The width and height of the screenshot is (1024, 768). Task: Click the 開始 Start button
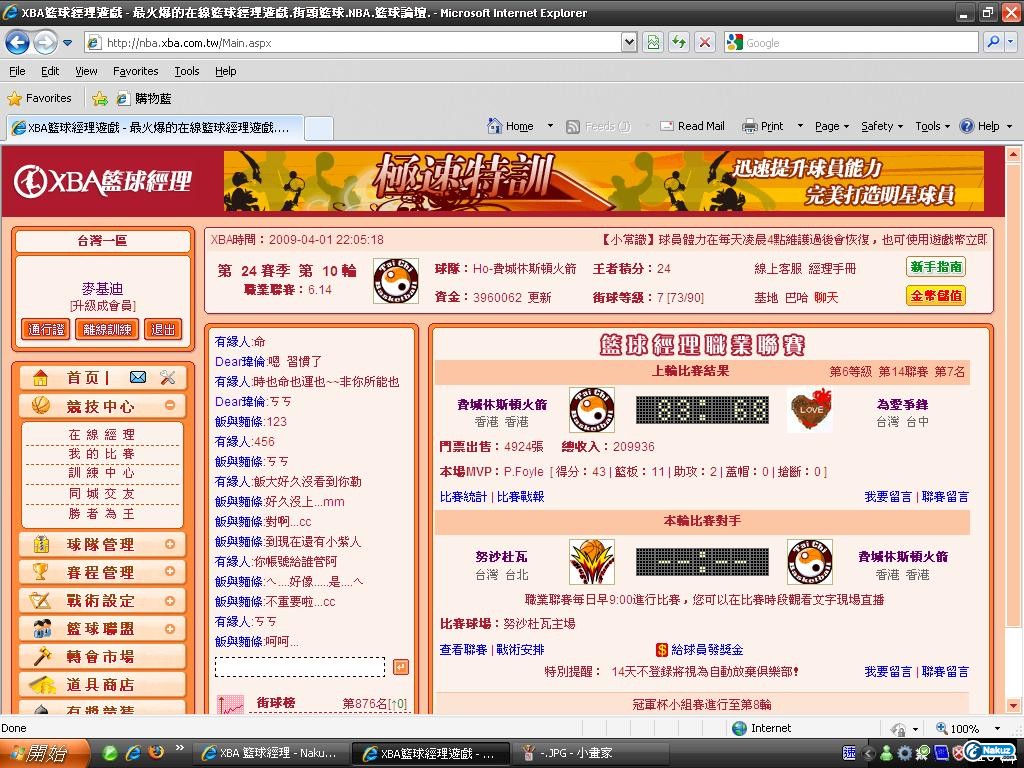[44, 754]
